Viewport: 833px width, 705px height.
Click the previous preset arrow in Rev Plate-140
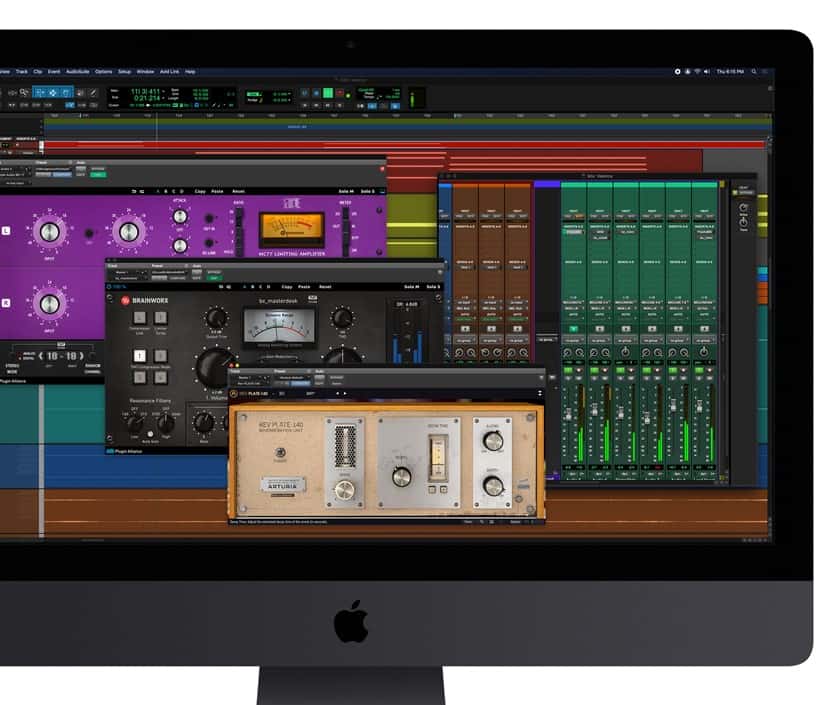337,394
